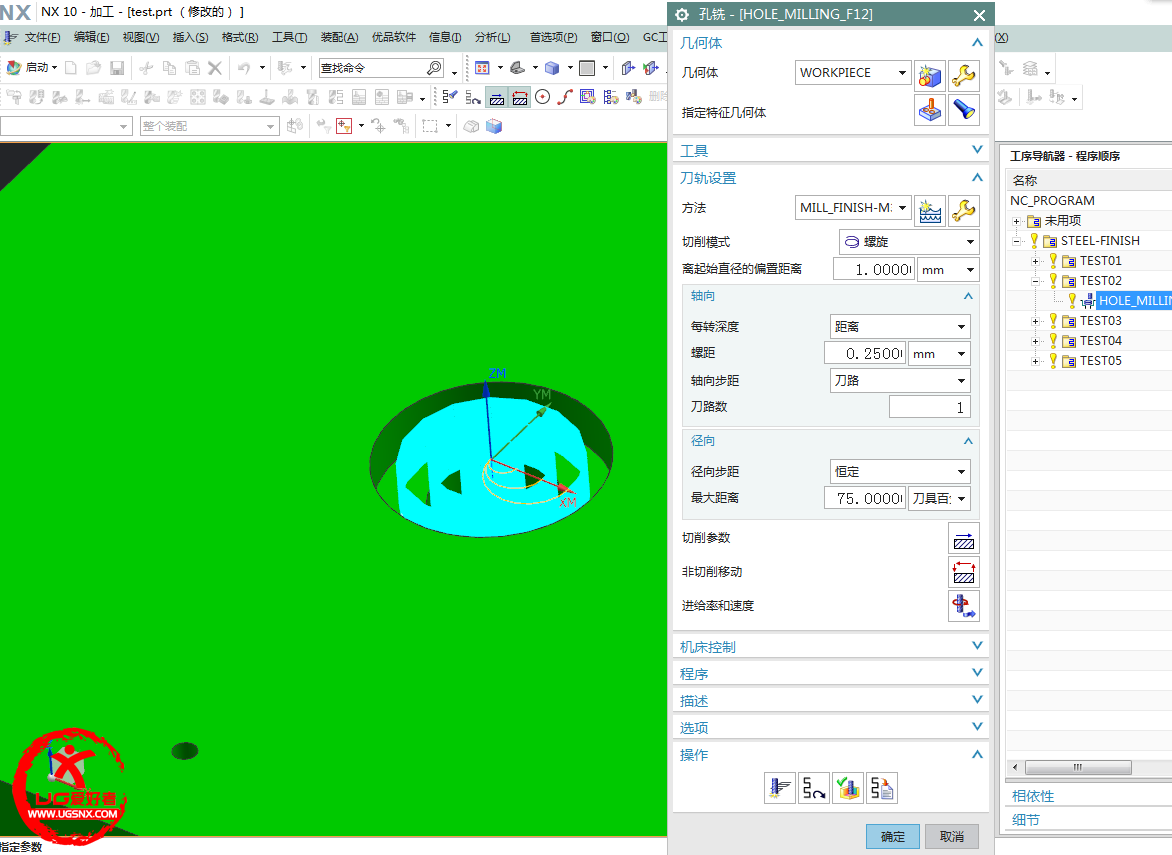1172x855 pixels.
Task: Open the 格式(R) menu
Action: click(x=240, y=37)
